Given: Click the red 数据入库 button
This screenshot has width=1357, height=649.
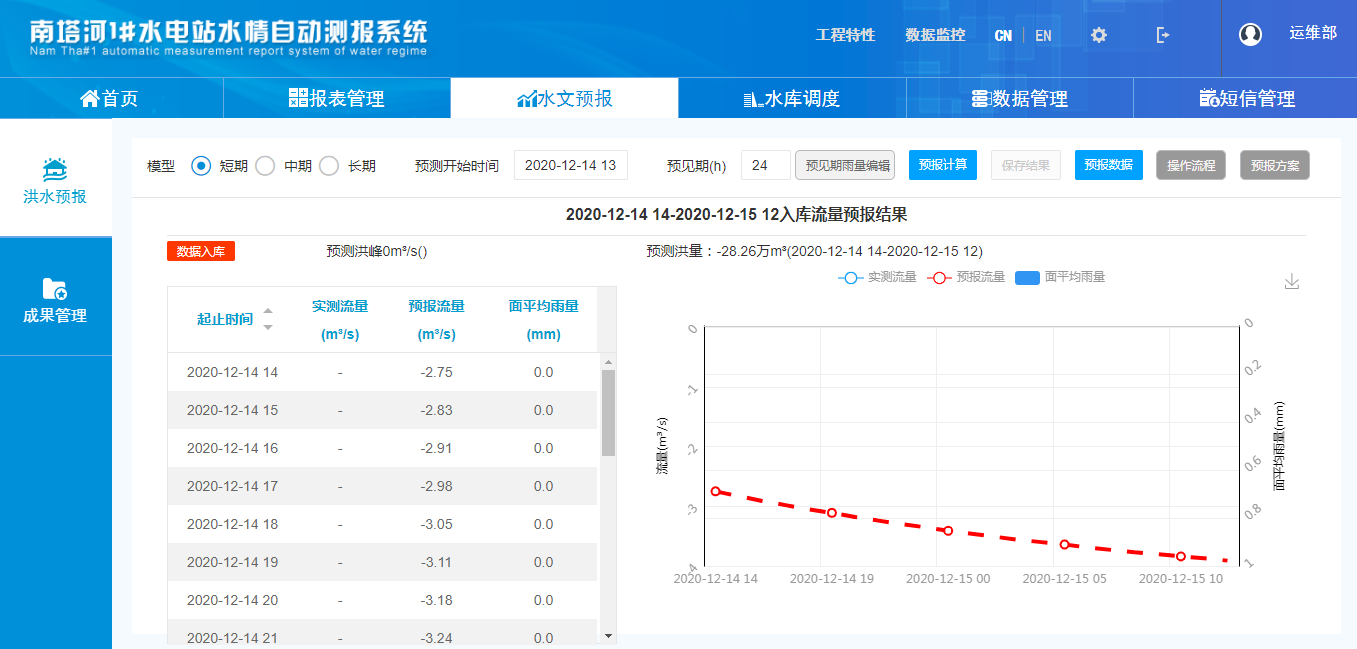Looking at the screenshot, I should [x=201, y=251].
